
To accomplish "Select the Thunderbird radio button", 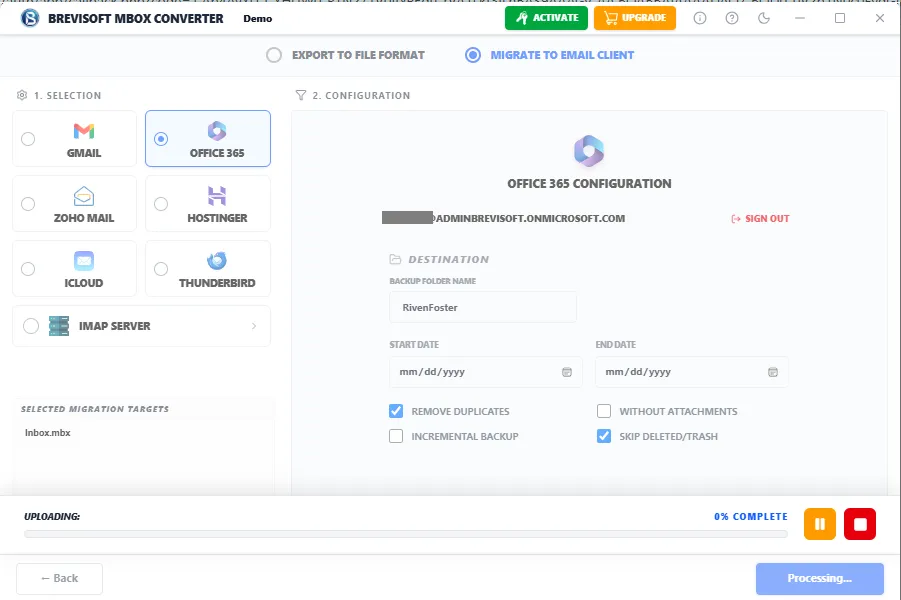I will tap(161, 269).
